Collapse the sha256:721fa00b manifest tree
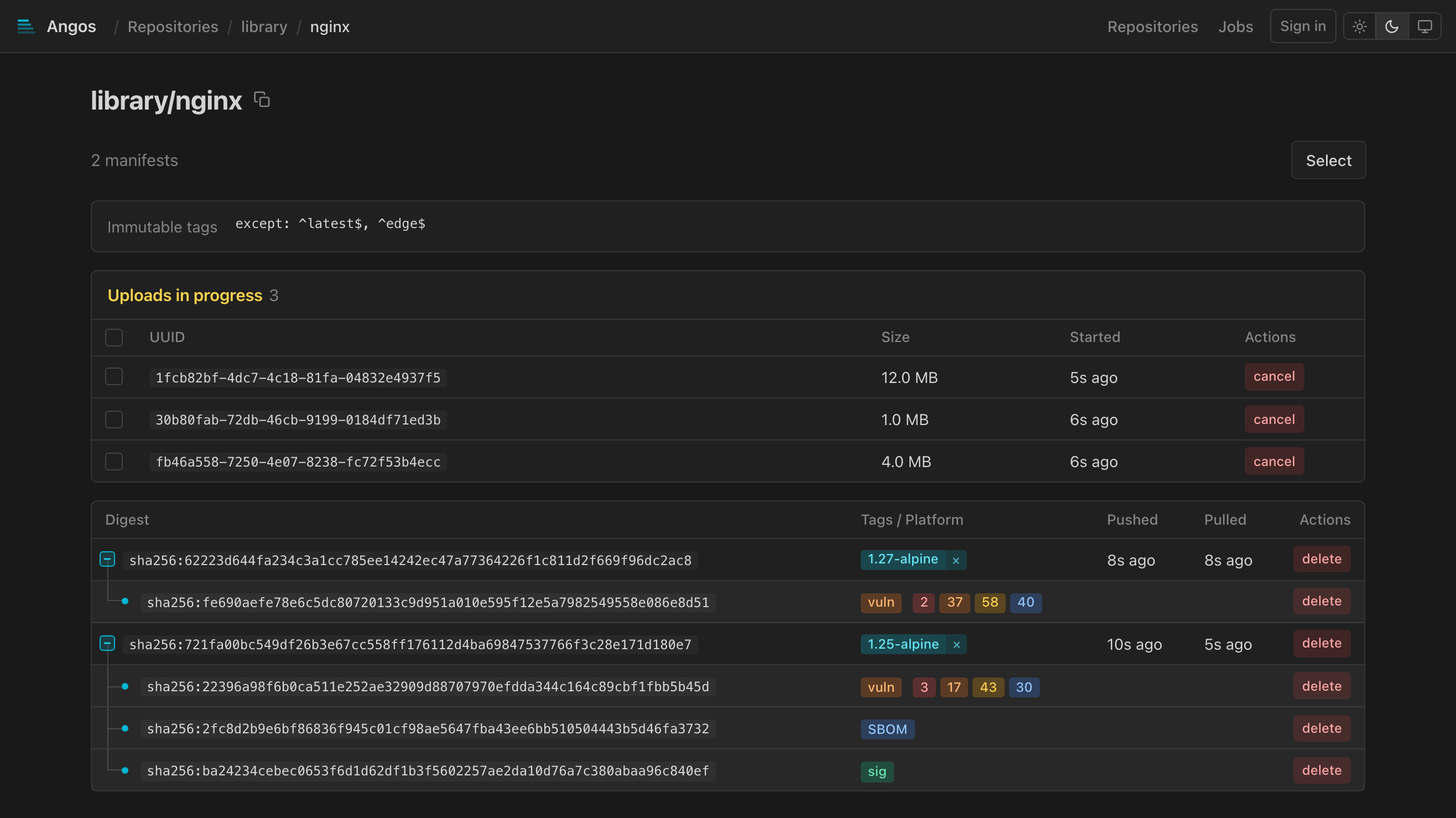1456x818 pixels. [x=107, y=643]
